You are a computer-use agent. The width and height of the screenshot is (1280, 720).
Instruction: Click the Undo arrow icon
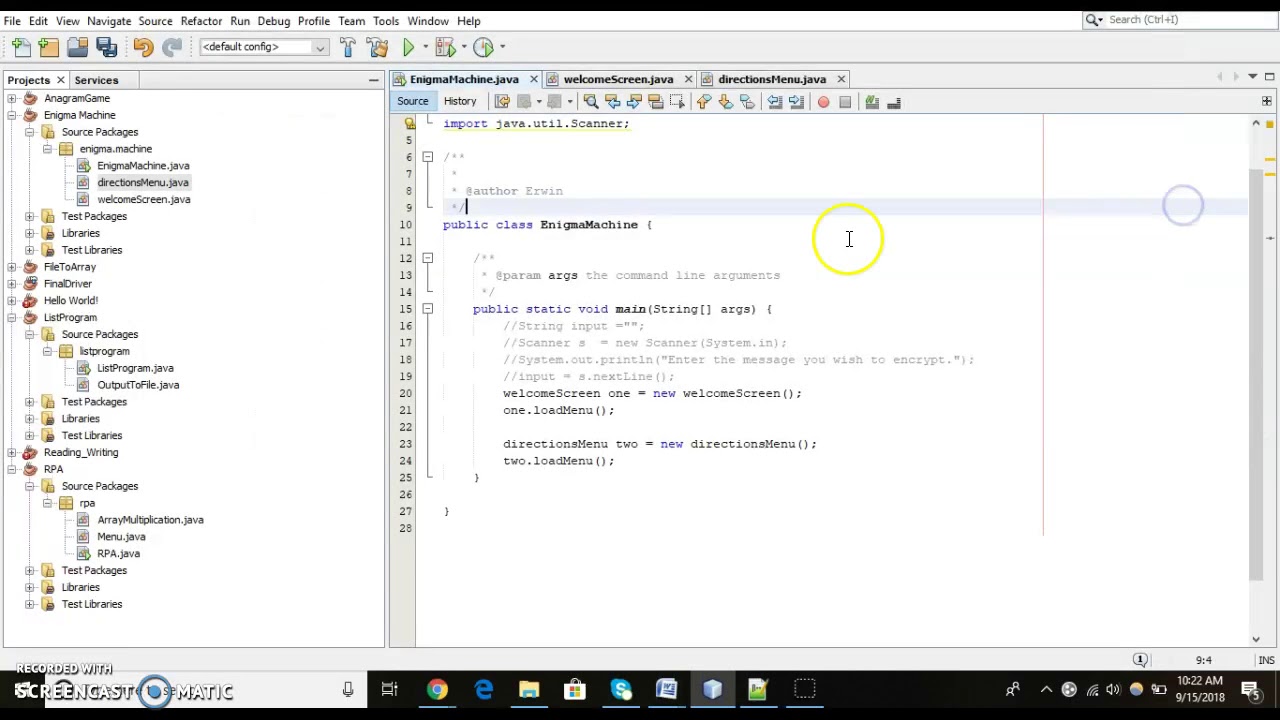click(x=143, y=47)
